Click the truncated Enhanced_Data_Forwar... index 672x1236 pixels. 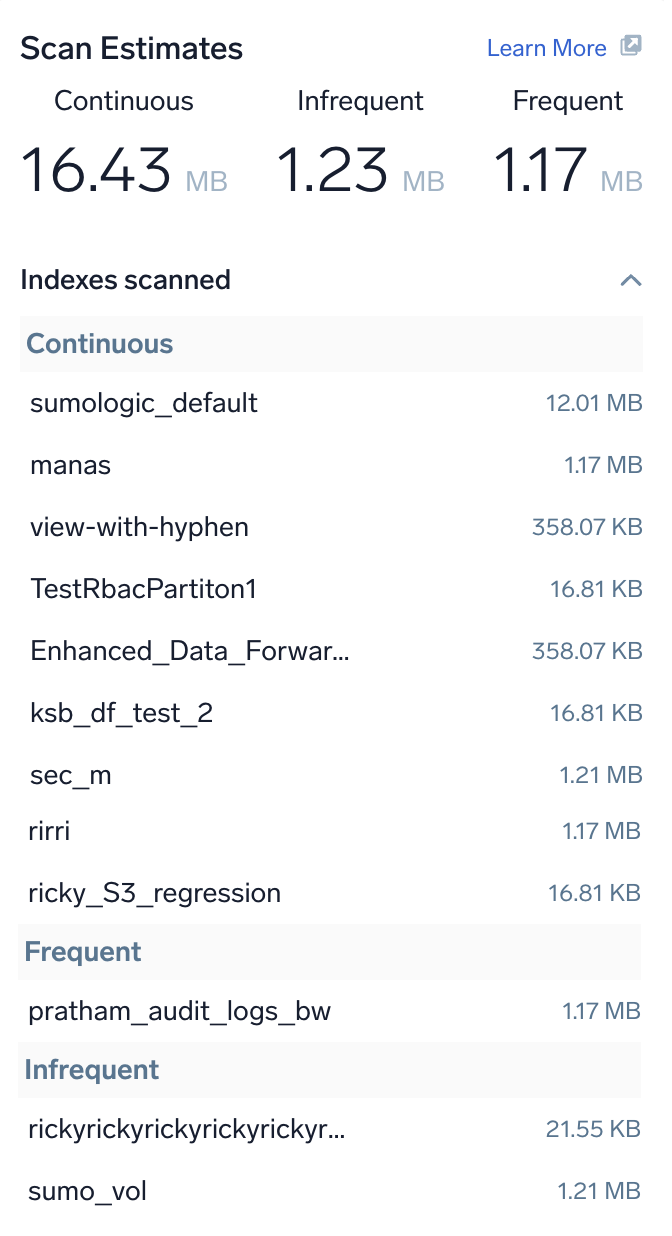tap(190, 651)
